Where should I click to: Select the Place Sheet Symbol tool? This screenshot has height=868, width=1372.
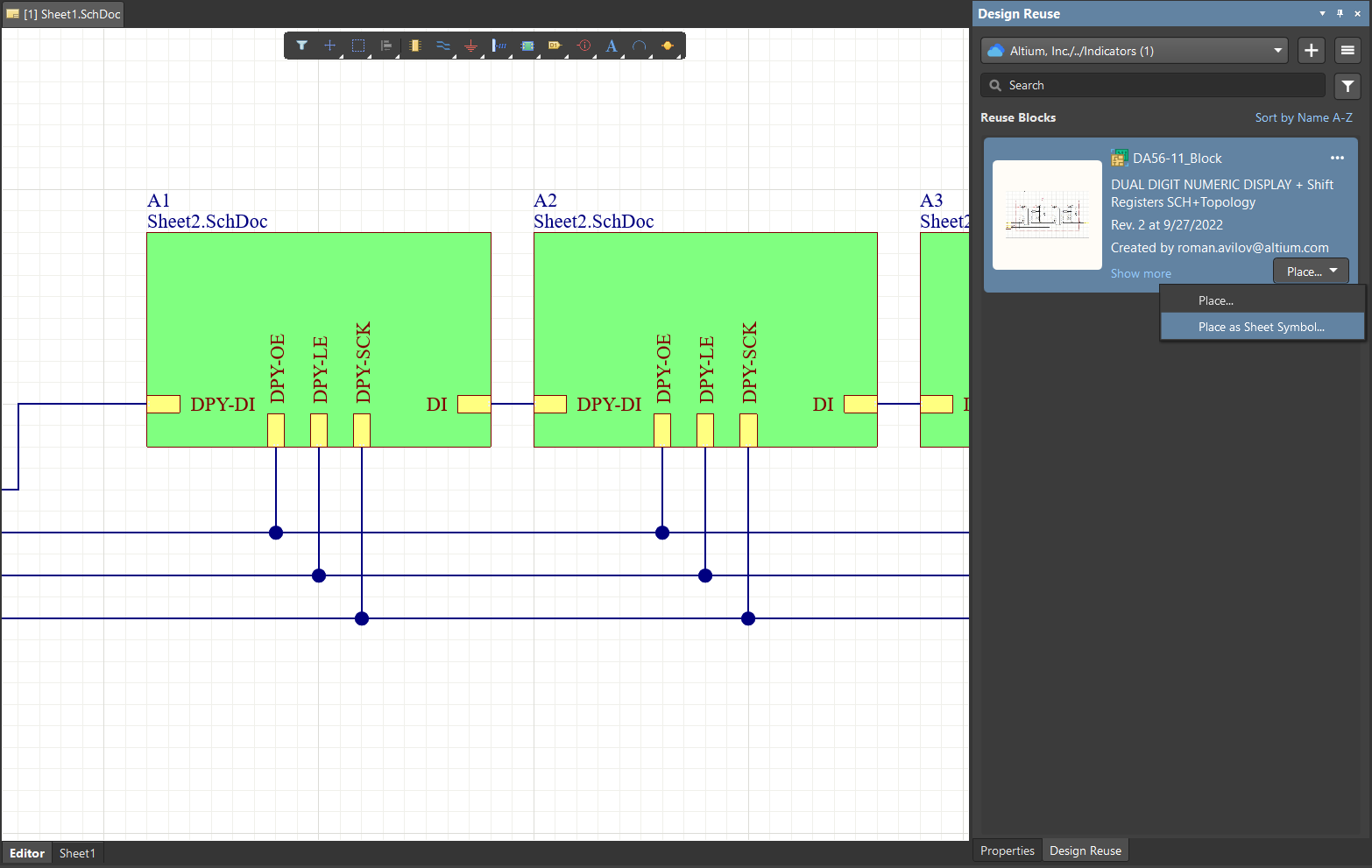(x=527, y=46)
